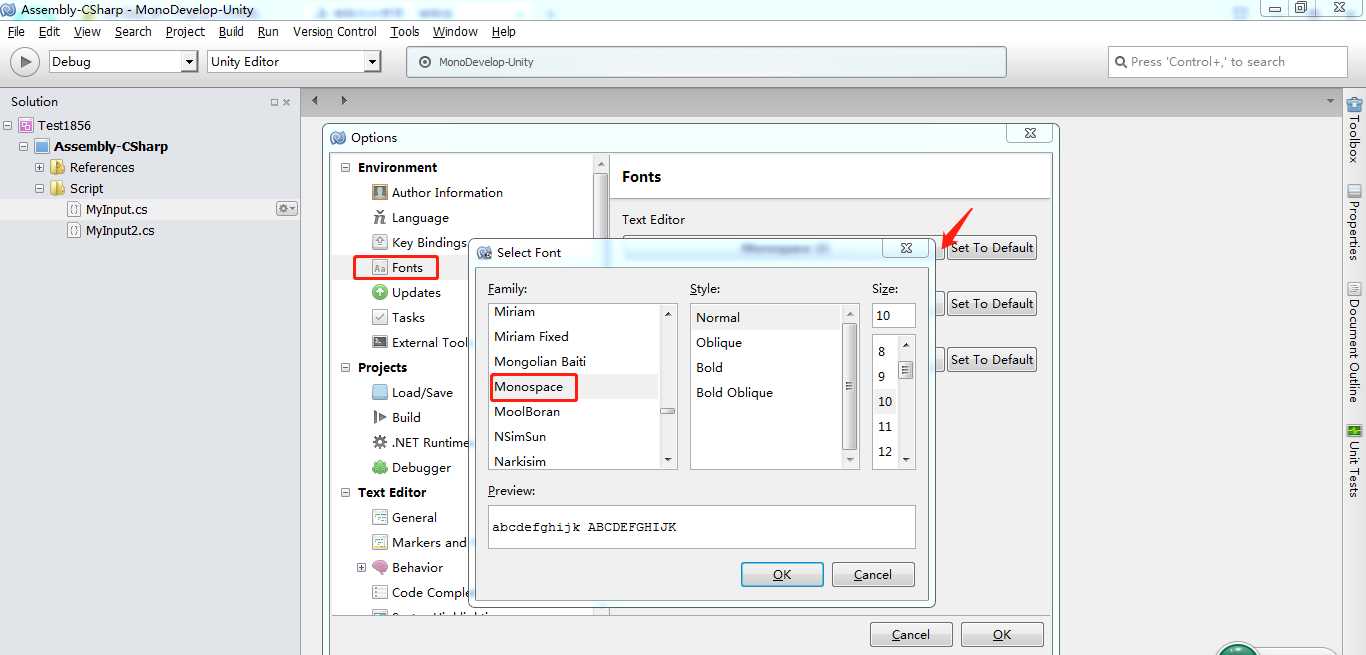Expand the Behavior node in Options

pos(361,567)
